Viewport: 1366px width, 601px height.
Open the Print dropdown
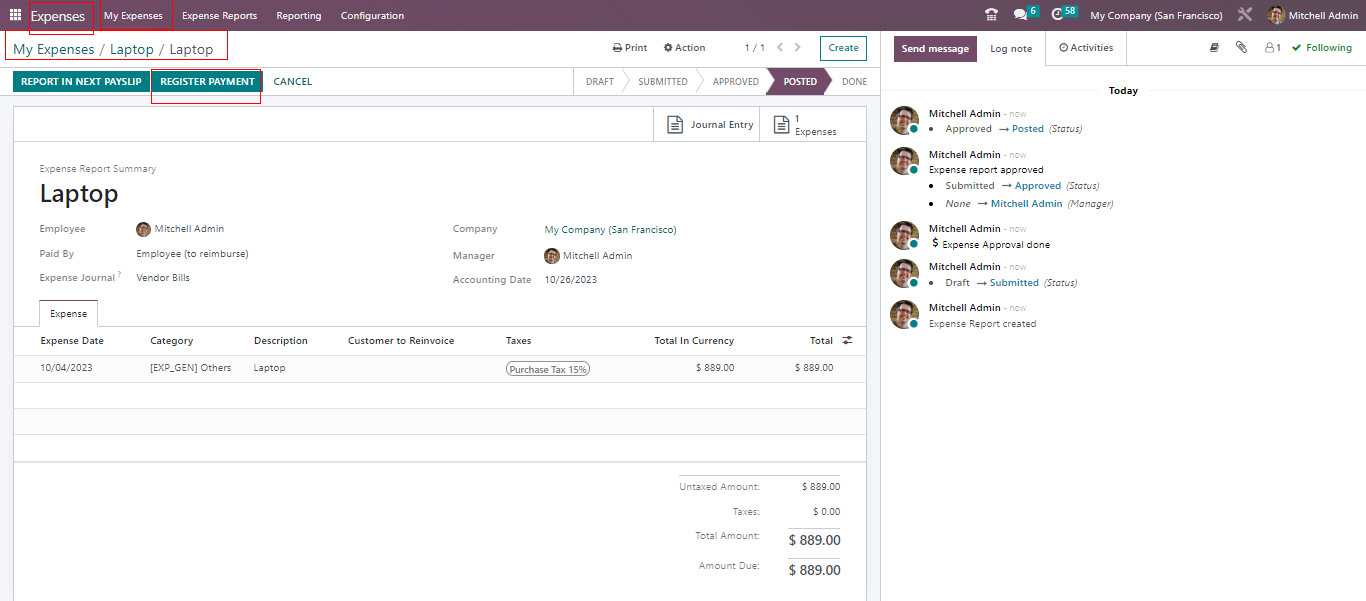[630, 48]
